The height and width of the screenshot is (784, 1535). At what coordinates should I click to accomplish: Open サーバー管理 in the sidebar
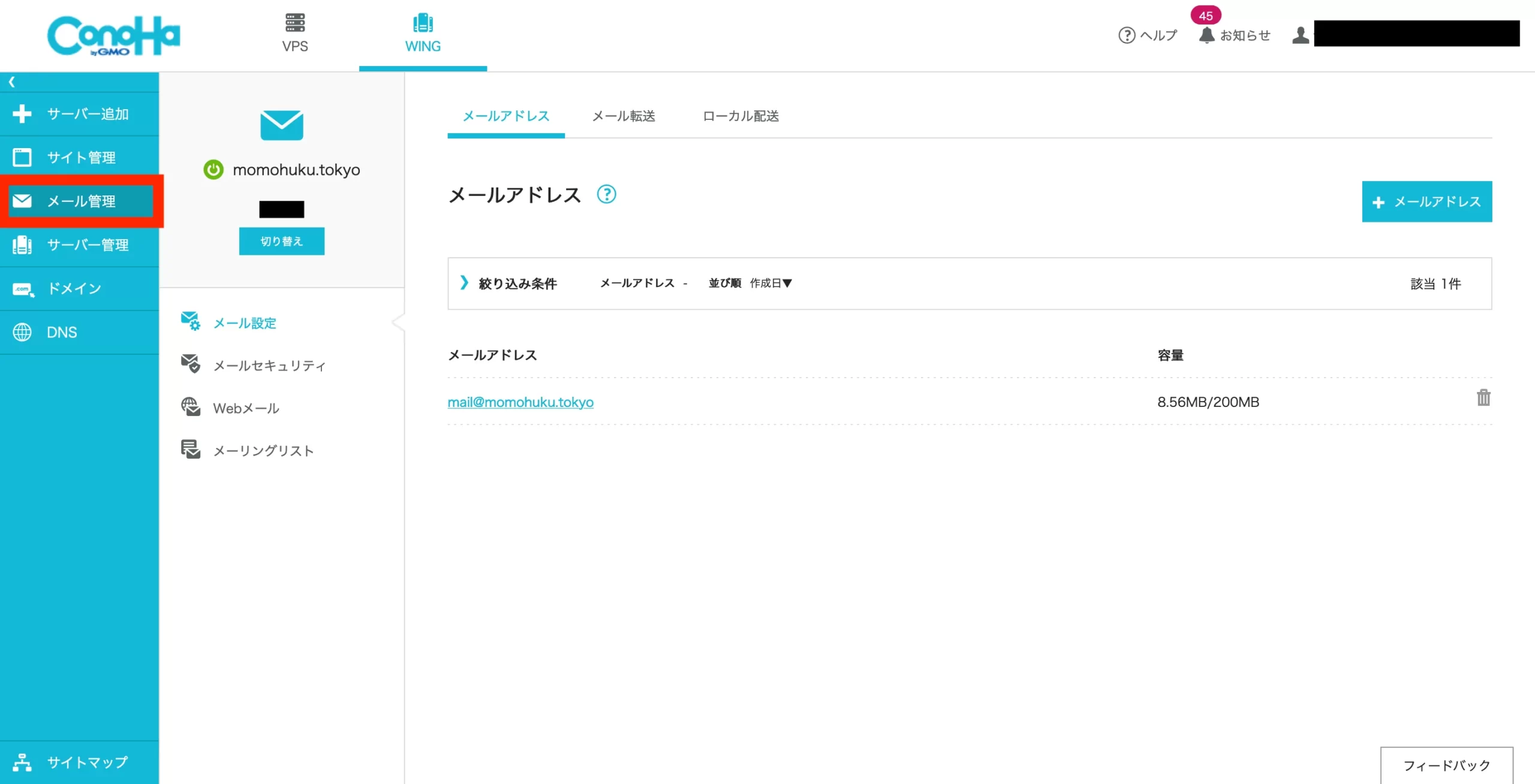click(79, 245)
